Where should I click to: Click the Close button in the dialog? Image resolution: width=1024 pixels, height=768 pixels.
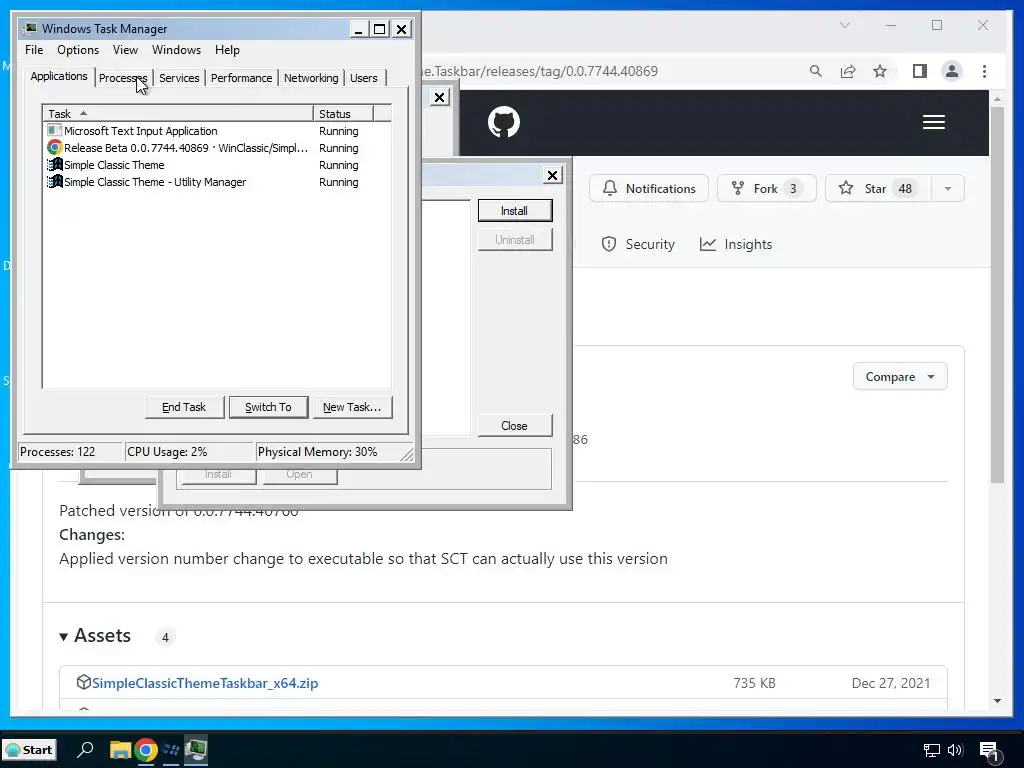tap(515, 425)
